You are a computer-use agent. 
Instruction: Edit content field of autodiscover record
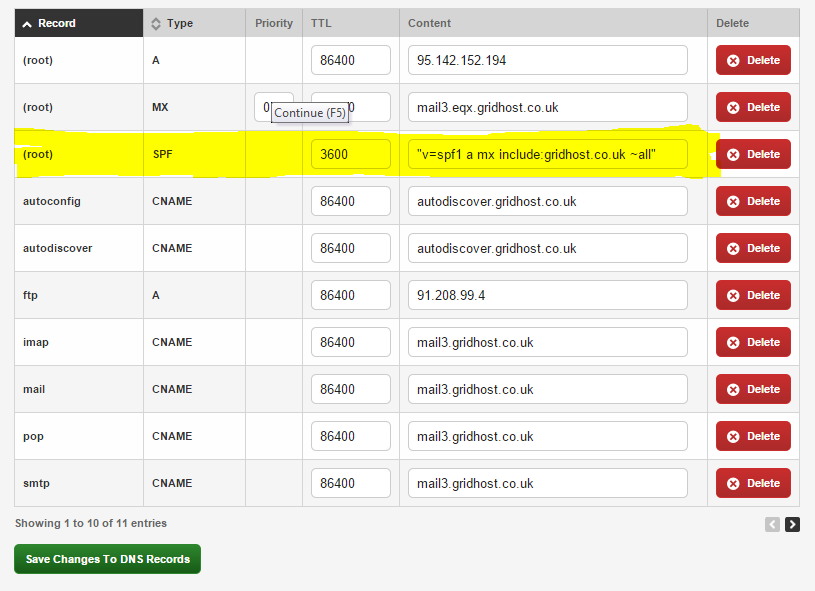point(547,248)
